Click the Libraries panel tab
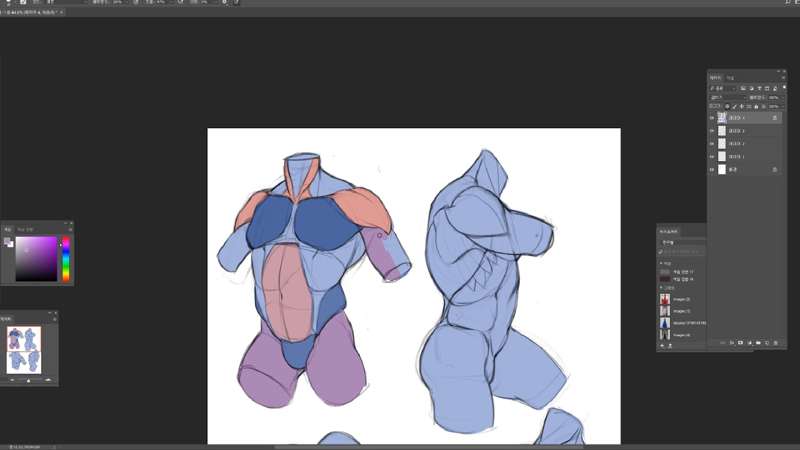This screenshot has width=800, height=450. click(668, 232)
